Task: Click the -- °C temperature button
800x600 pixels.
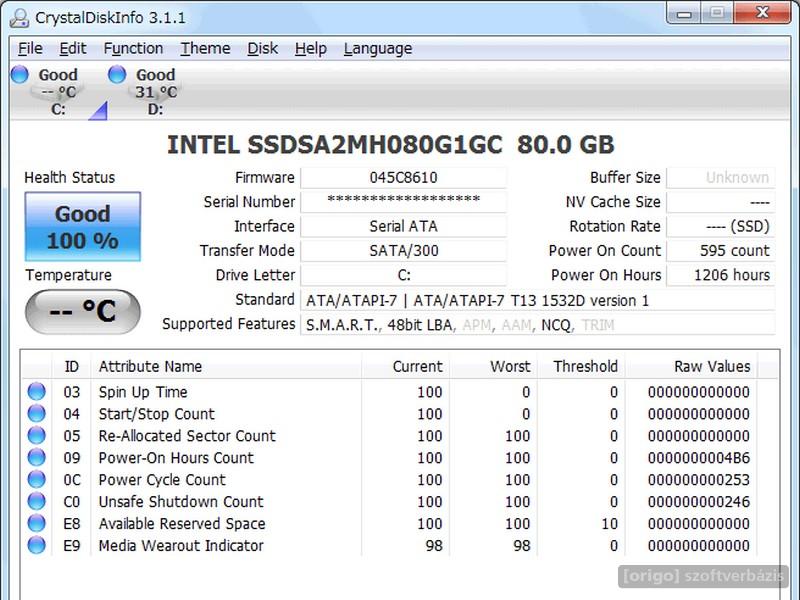Action: (83, 312)
